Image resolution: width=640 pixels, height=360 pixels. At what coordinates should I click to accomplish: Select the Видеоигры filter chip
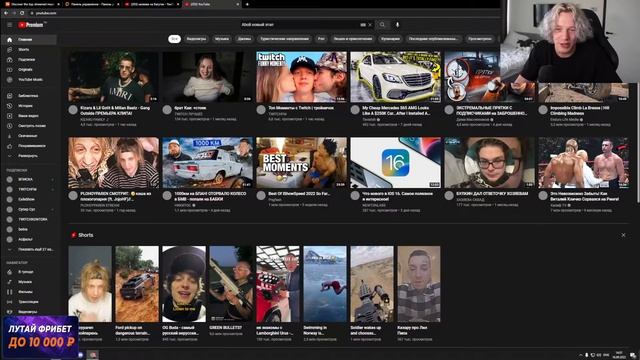(196, 39)
